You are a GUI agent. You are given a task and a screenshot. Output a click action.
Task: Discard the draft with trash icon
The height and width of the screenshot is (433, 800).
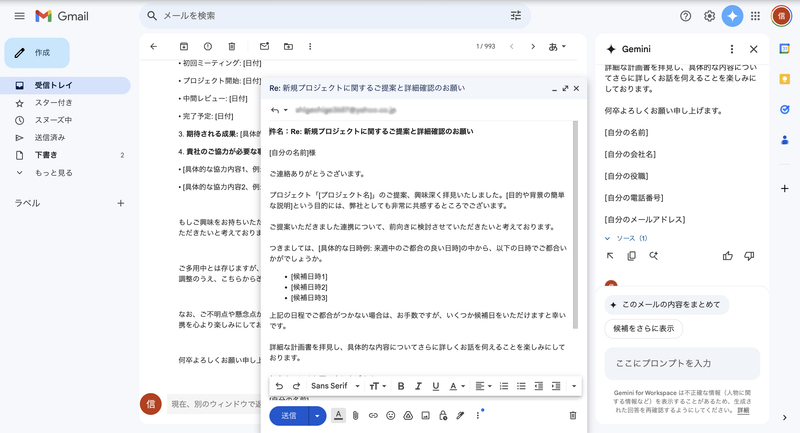click(x=573, y=415)
